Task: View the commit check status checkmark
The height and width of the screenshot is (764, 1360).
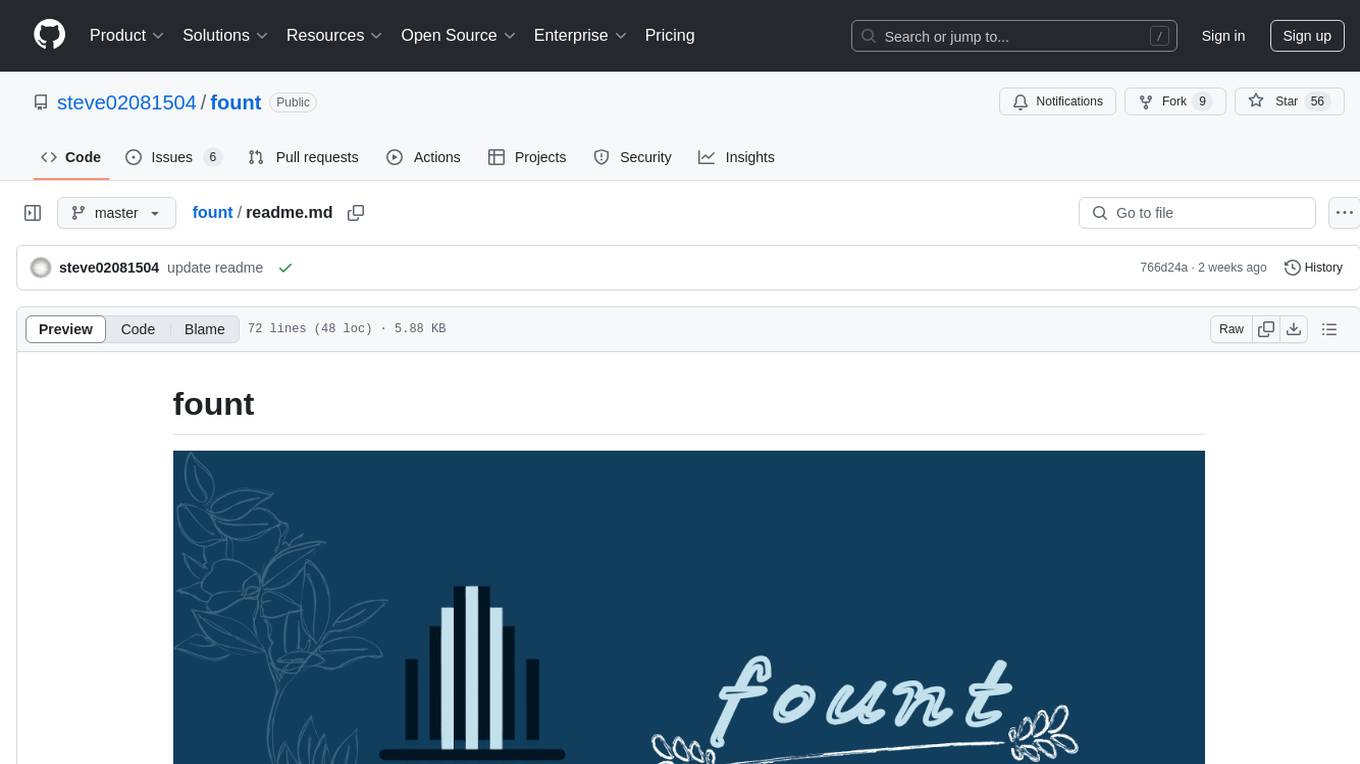Action: [x=285, y=268]
